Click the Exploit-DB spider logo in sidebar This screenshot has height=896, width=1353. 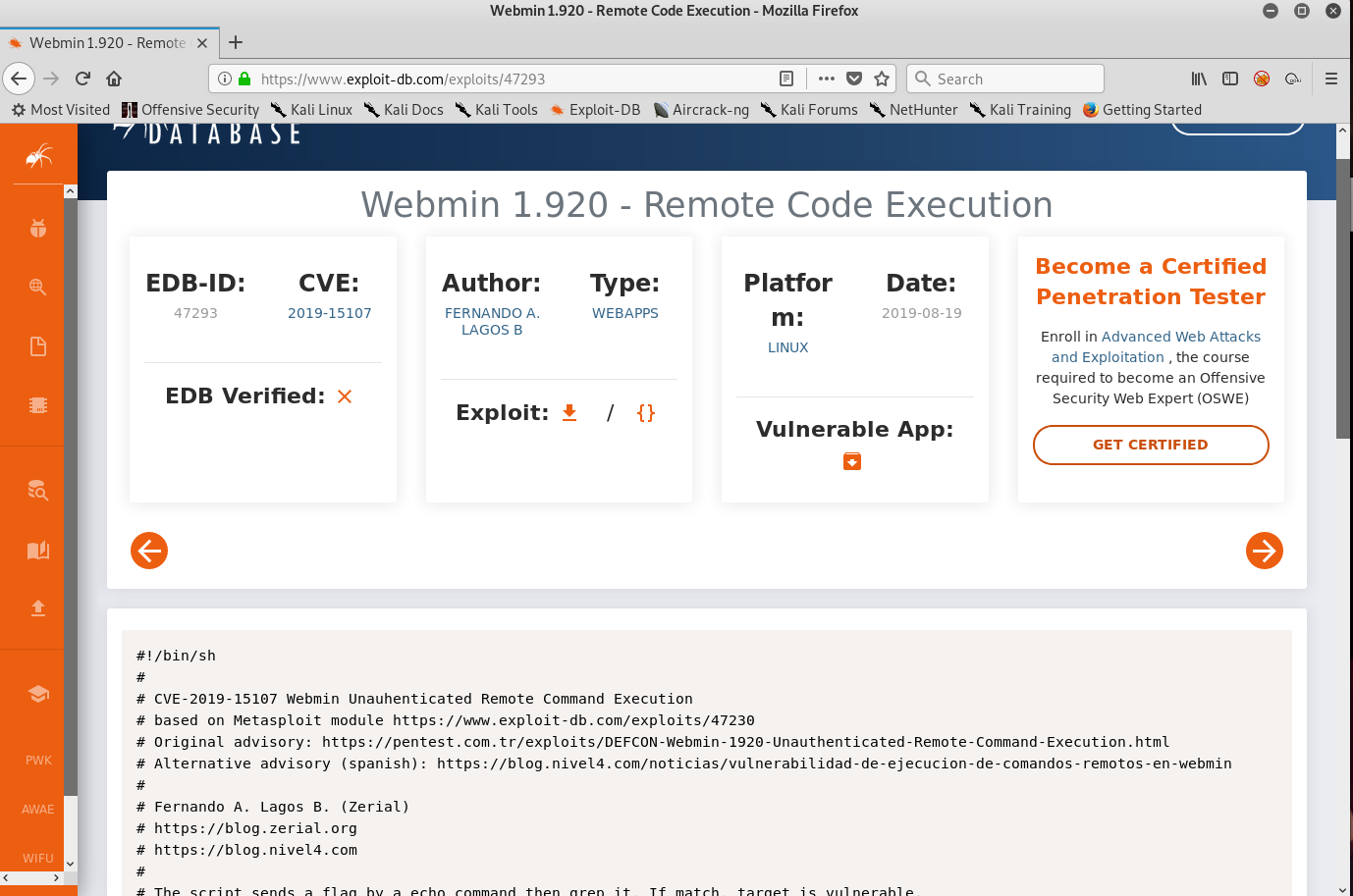[38, 155]
